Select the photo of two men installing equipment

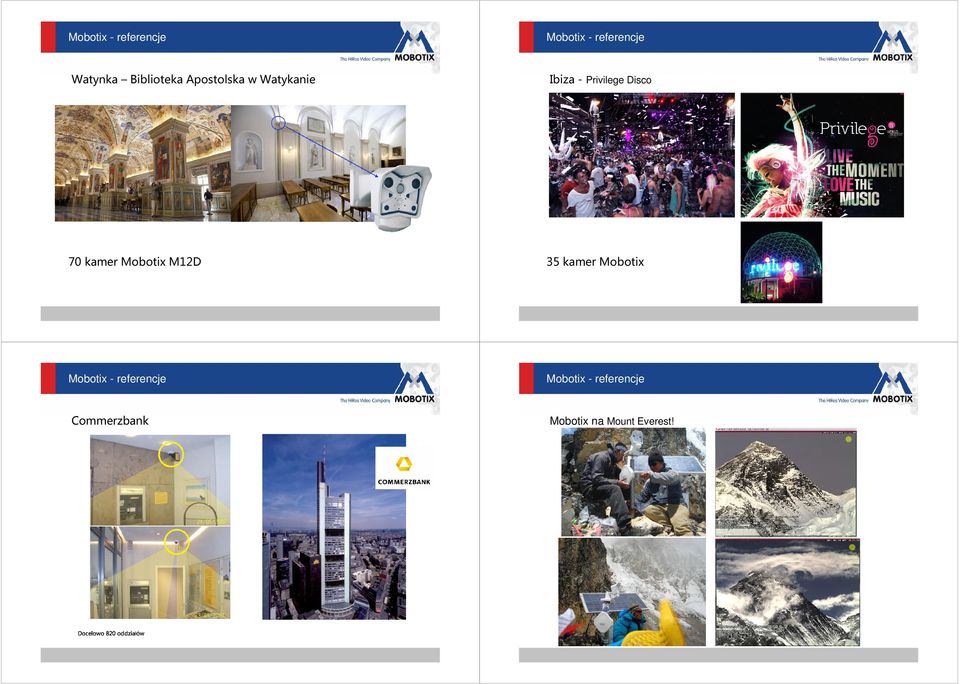(633, 482)
